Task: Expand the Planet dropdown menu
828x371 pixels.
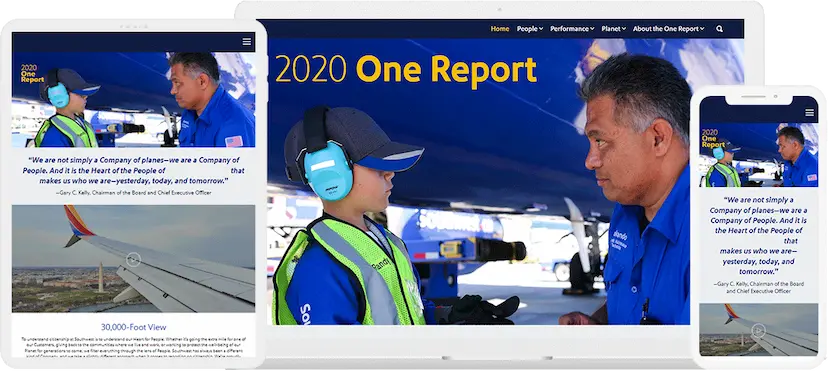Action: click(x=614, y=29)
